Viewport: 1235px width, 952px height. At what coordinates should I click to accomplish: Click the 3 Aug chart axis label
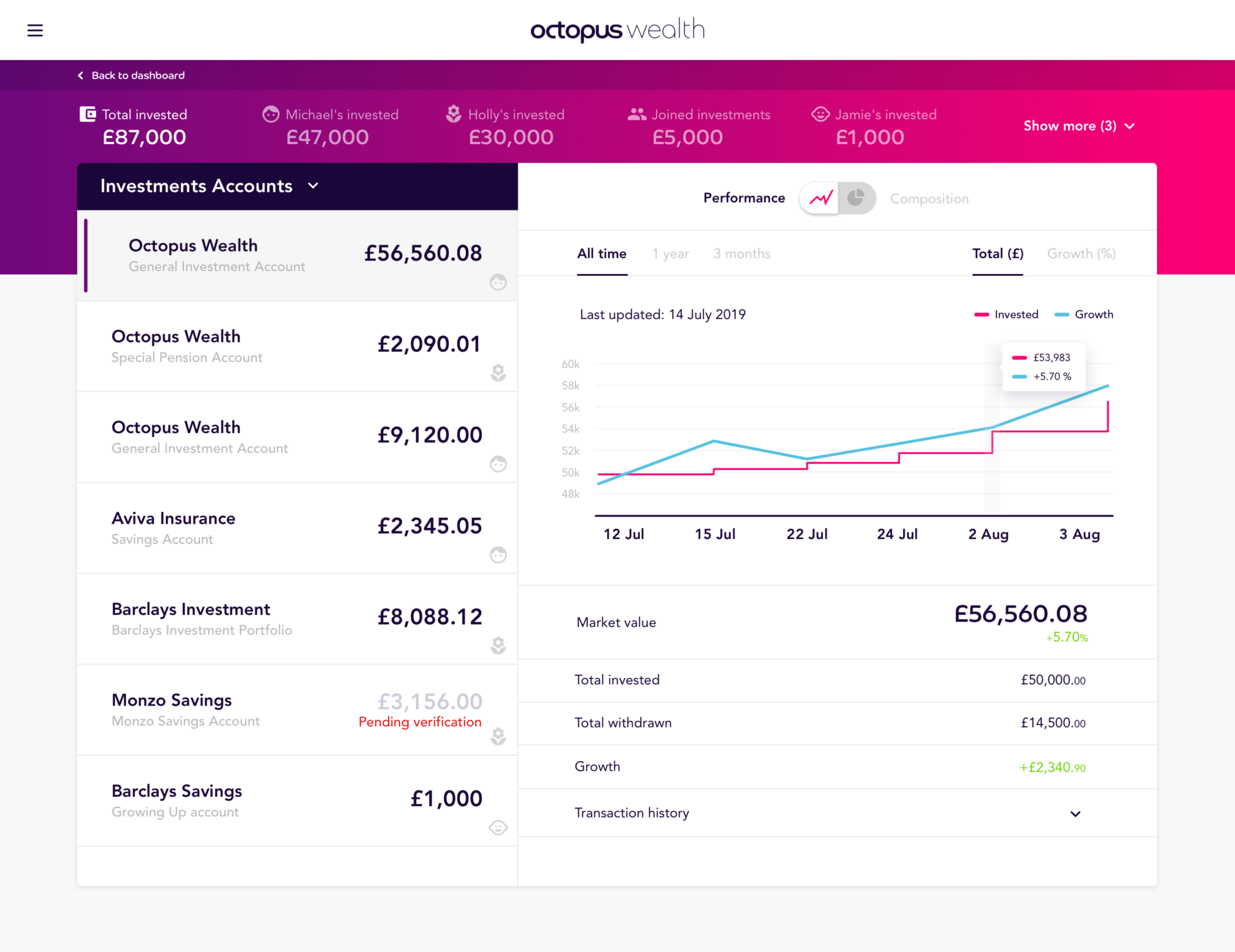1079,534
